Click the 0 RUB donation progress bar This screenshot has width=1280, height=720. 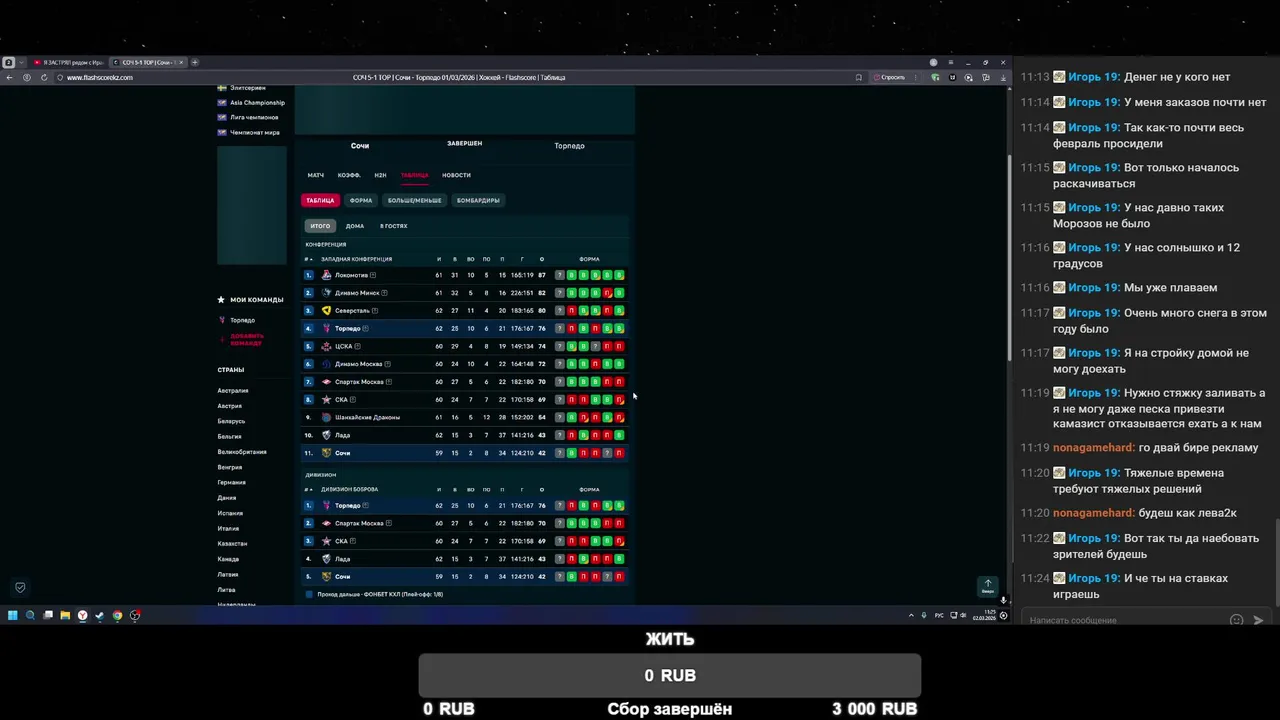coord(669,675)
